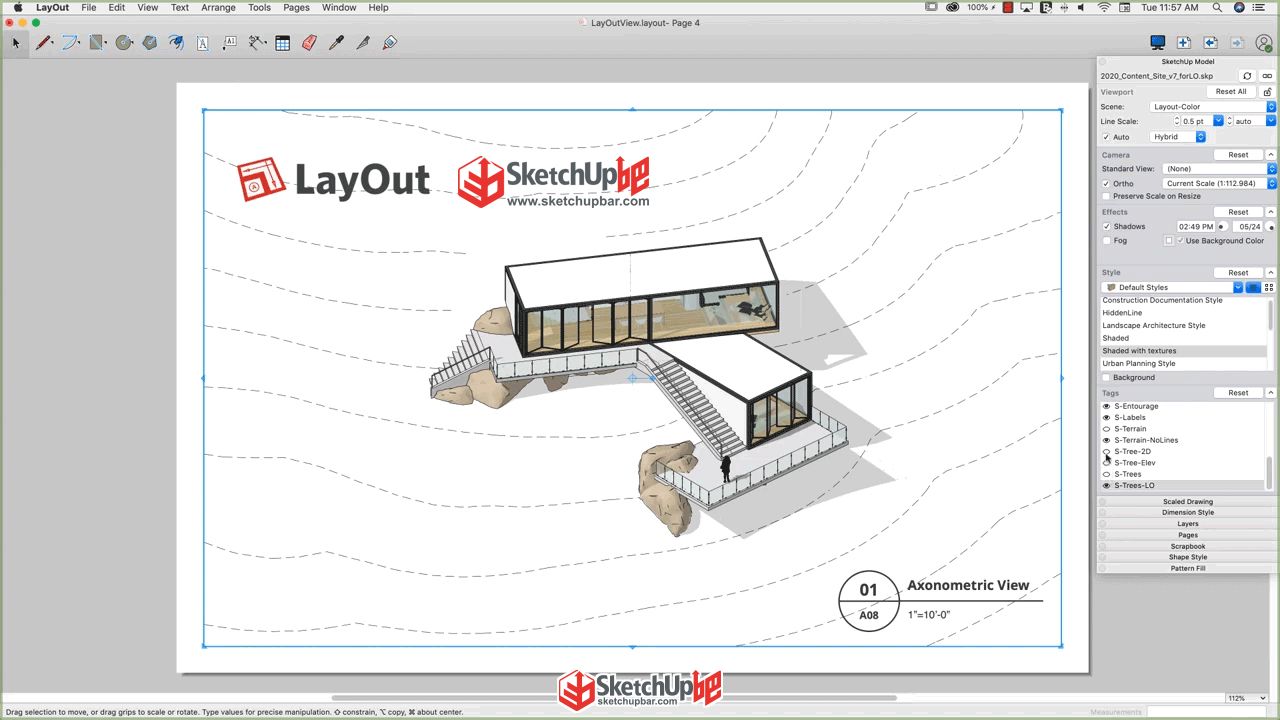The width and height of the screenshot is (1280, 720).
Task: Hide the S-Trees-LO tag
Action: point(1106,486)
